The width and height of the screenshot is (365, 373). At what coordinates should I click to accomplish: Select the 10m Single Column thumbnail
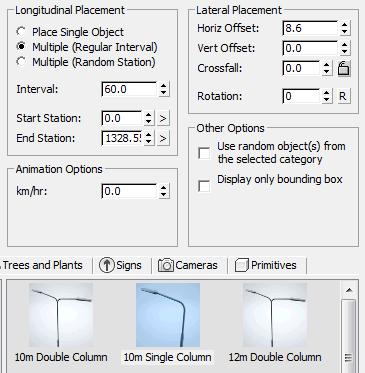[168, 315]
